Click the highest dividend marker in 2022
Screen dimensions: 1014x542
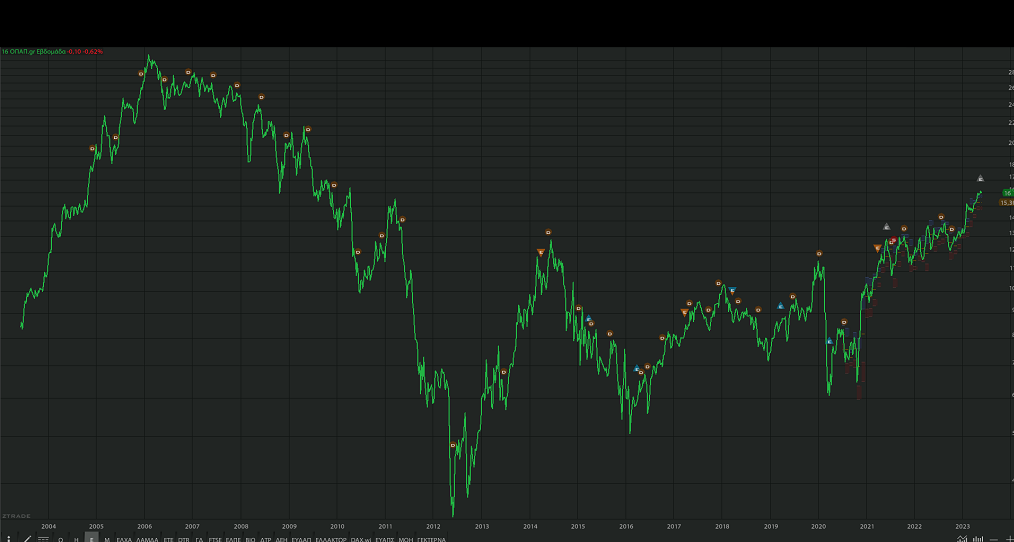point(941,217)
